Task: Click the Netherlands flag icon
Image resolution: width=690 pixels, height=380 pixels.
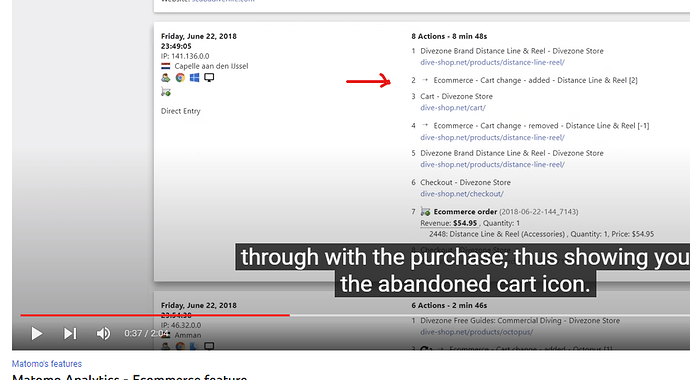Action: tap(165, 66)
